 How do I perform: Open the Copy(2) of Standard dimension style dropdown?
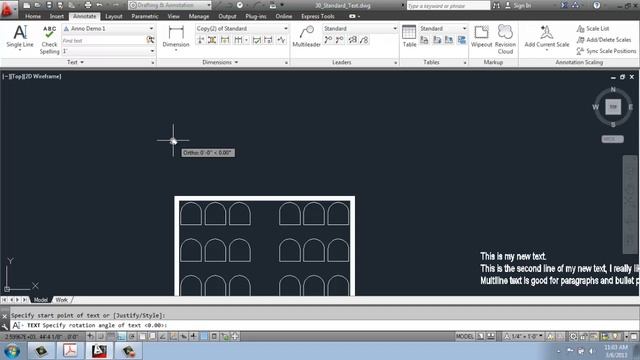242,29
